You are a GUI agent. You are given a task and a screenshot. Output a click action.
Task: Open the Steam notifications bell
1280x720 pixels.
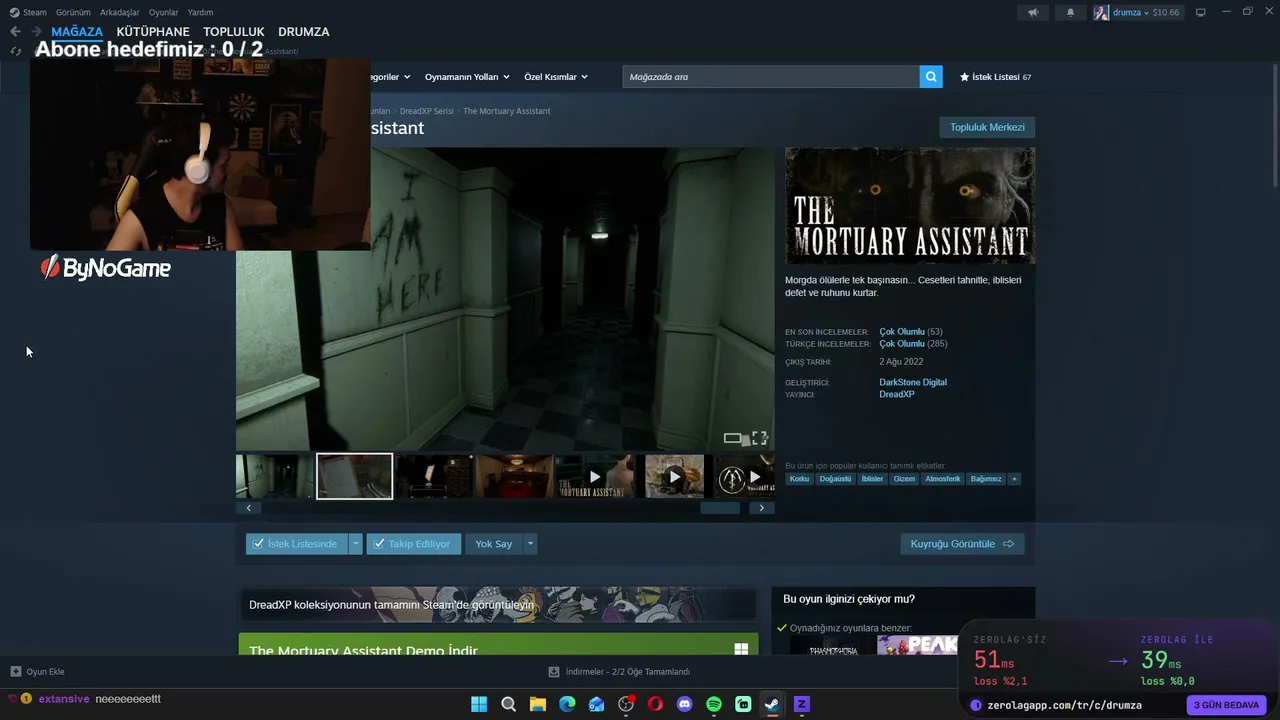[1070, 13]
